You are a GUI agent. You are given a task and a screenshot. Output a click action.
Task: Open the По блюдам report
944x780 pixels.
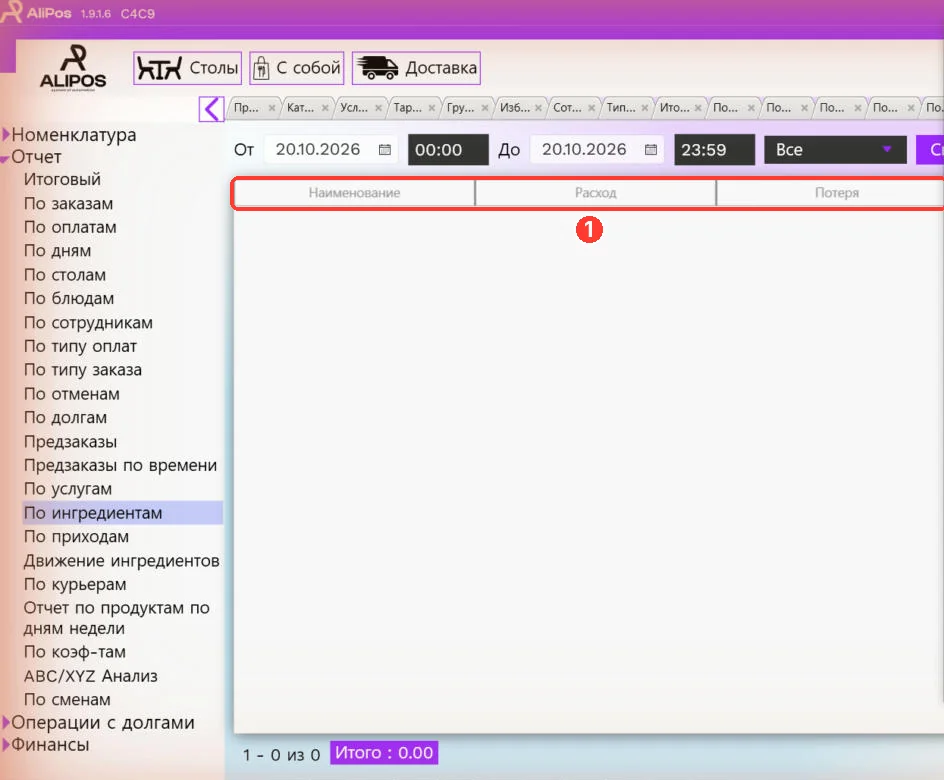69,299
